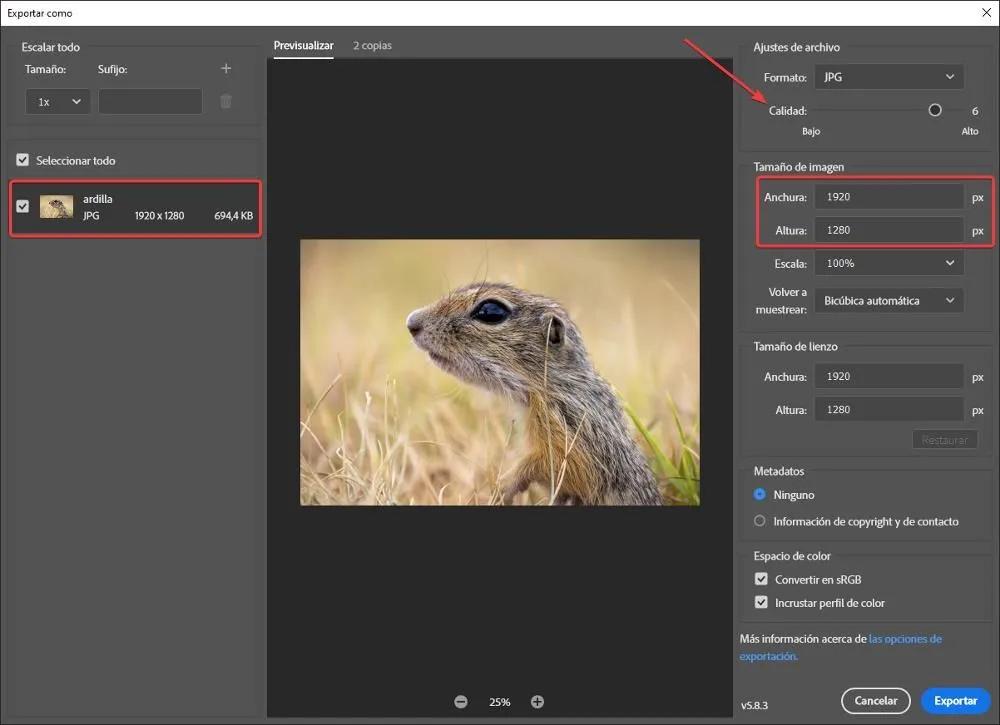The height and width of the screenshot is (725, 1000).
Task: Zoom in with the plus icon below preview
Action: [537, 701]
